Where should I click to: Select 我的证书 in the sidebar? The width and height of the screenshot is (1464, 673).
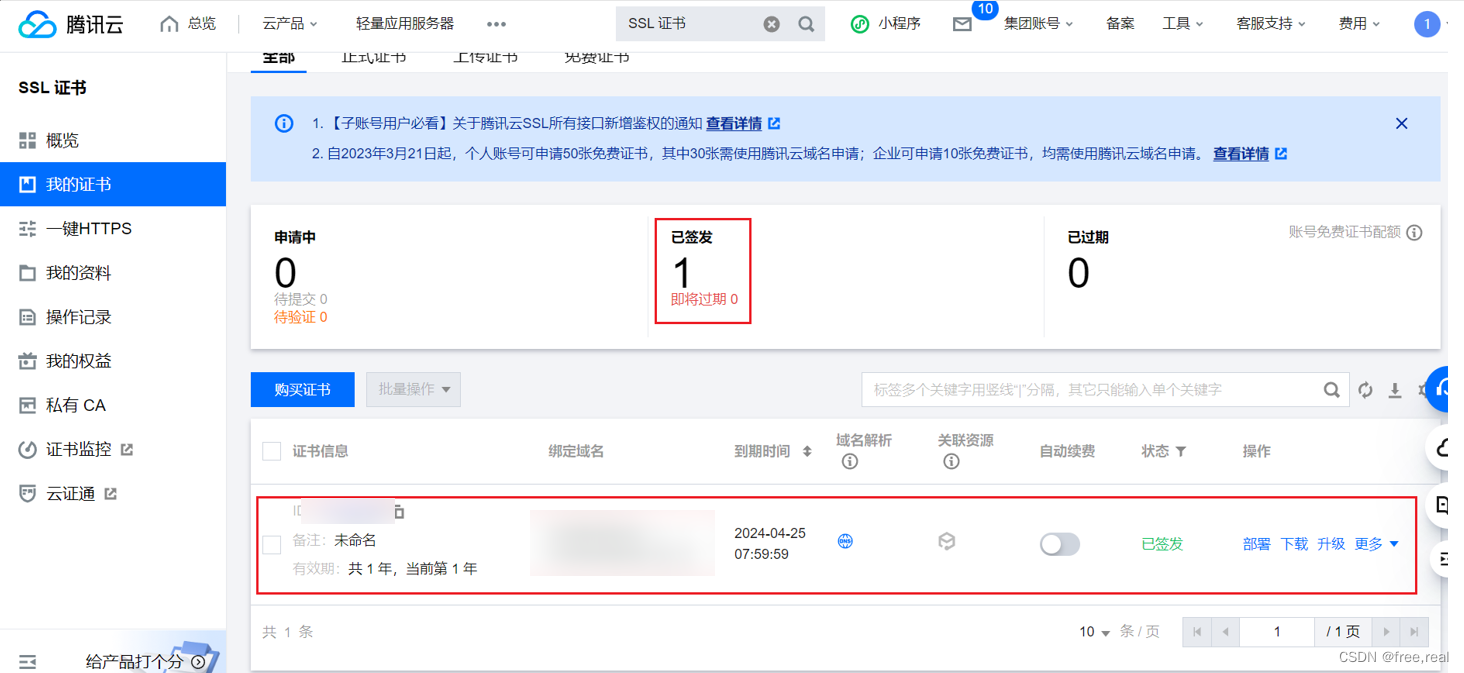(x=113, y=185)
